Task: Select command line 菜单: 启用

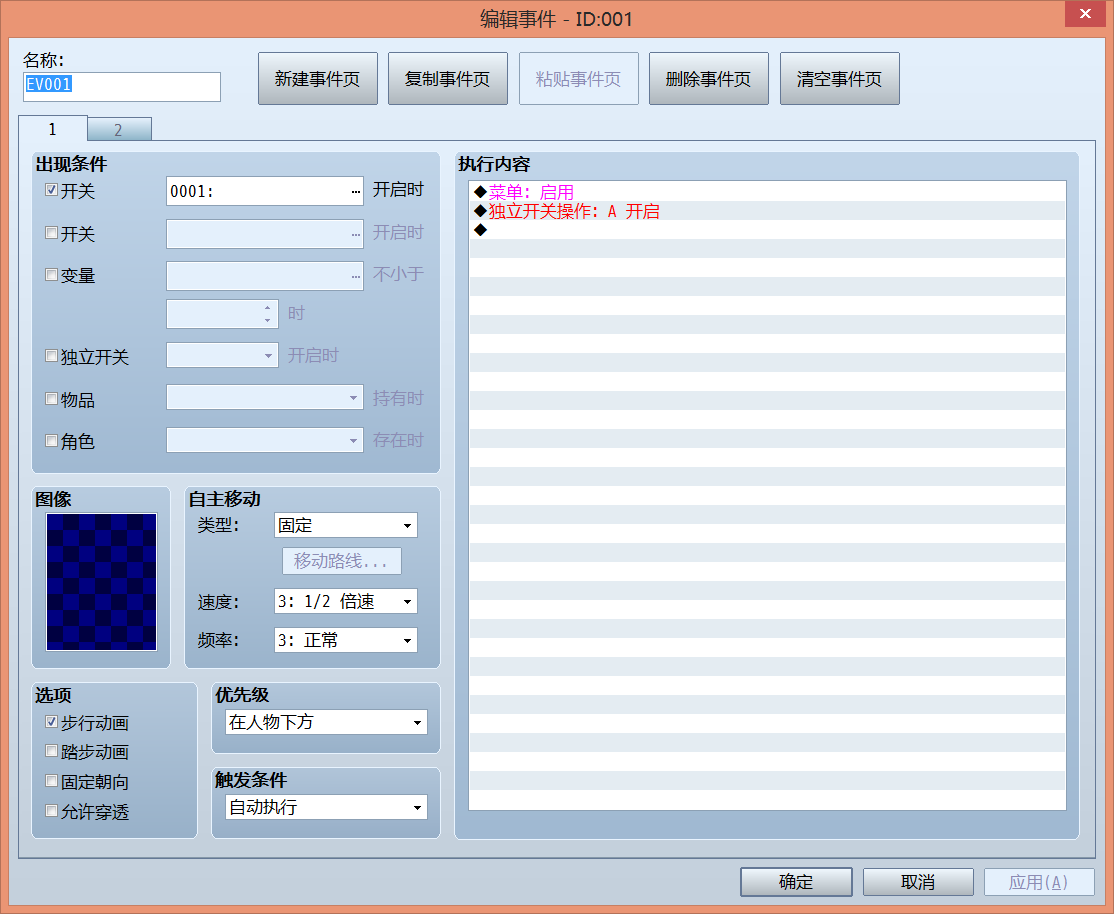Action: (x=767, y=192)
